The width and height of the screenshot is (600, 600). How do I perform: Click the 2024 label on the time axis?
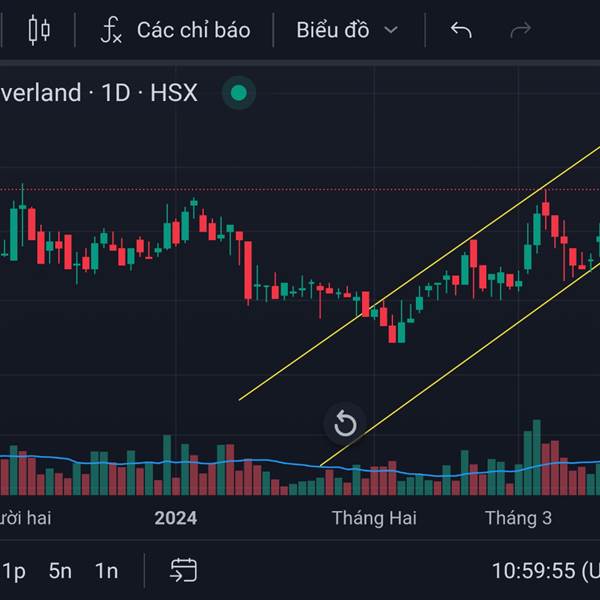(176, 518)
